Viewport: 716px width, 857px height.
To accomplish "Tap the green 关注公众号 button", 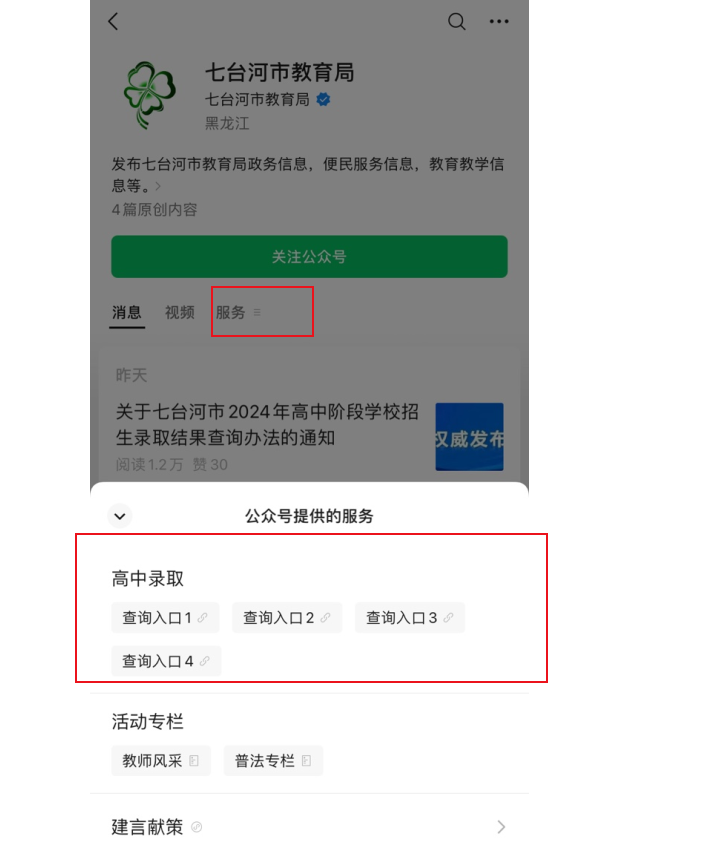I will point(309,256).
